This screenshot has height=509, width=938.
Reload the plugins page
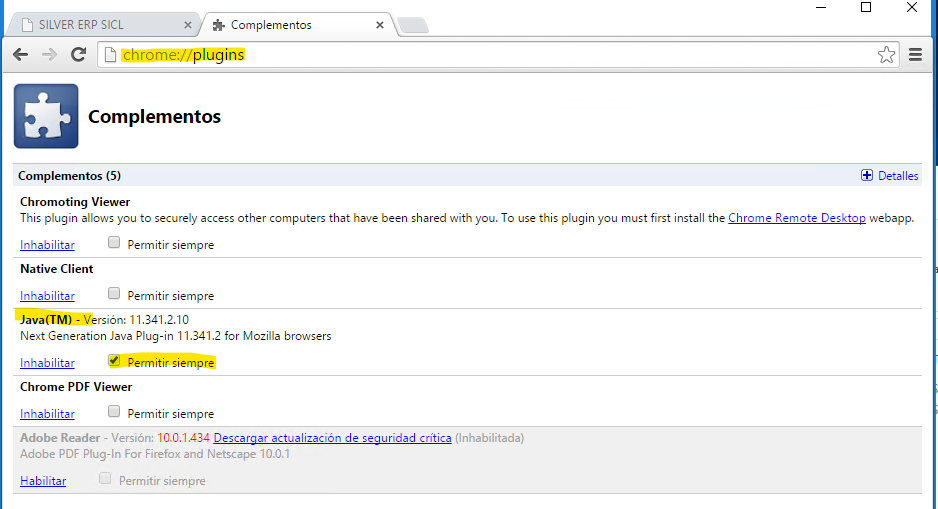tap(78, 54)
